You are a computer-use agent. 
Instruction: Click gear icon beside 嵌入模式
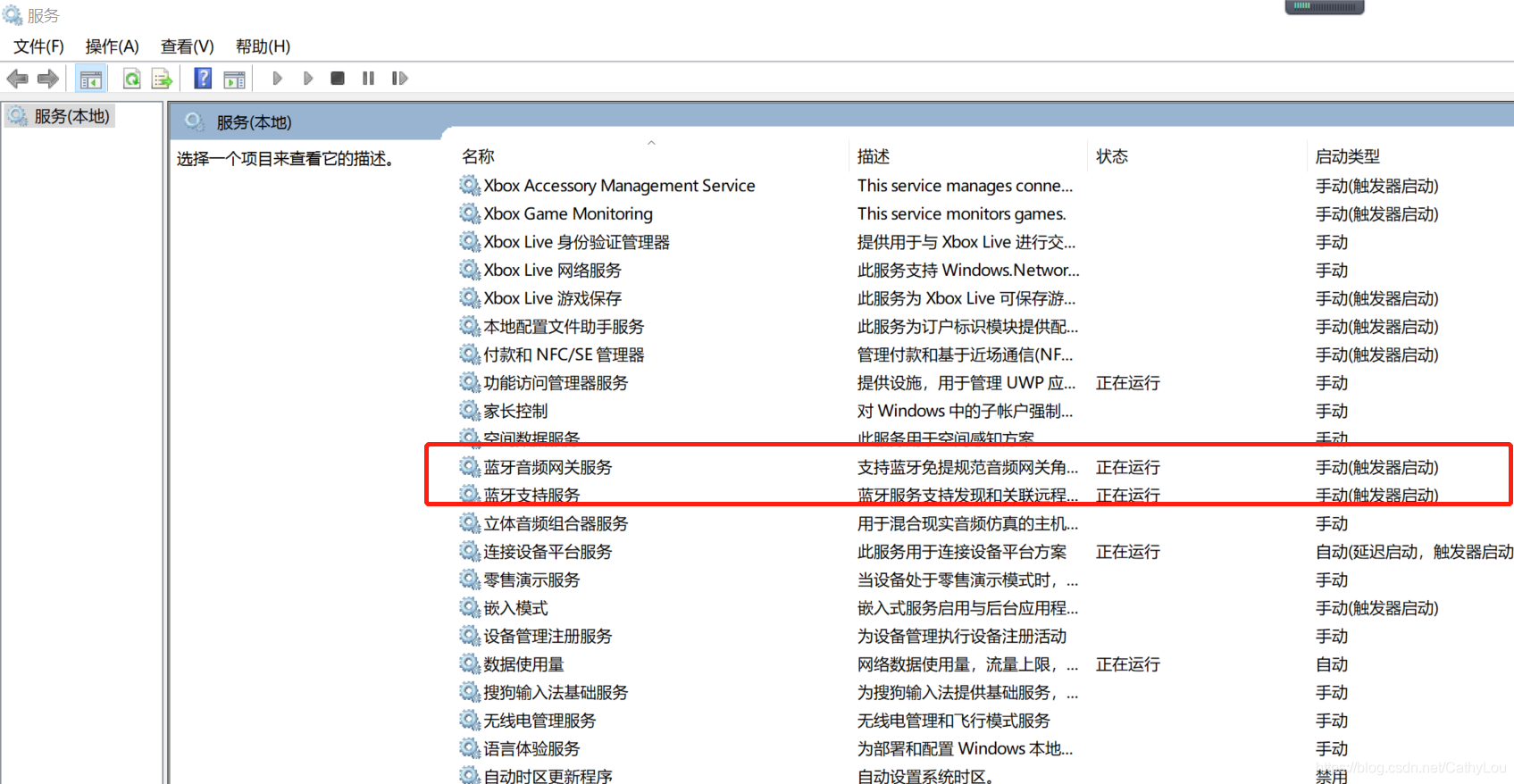[x=470, y=607]
